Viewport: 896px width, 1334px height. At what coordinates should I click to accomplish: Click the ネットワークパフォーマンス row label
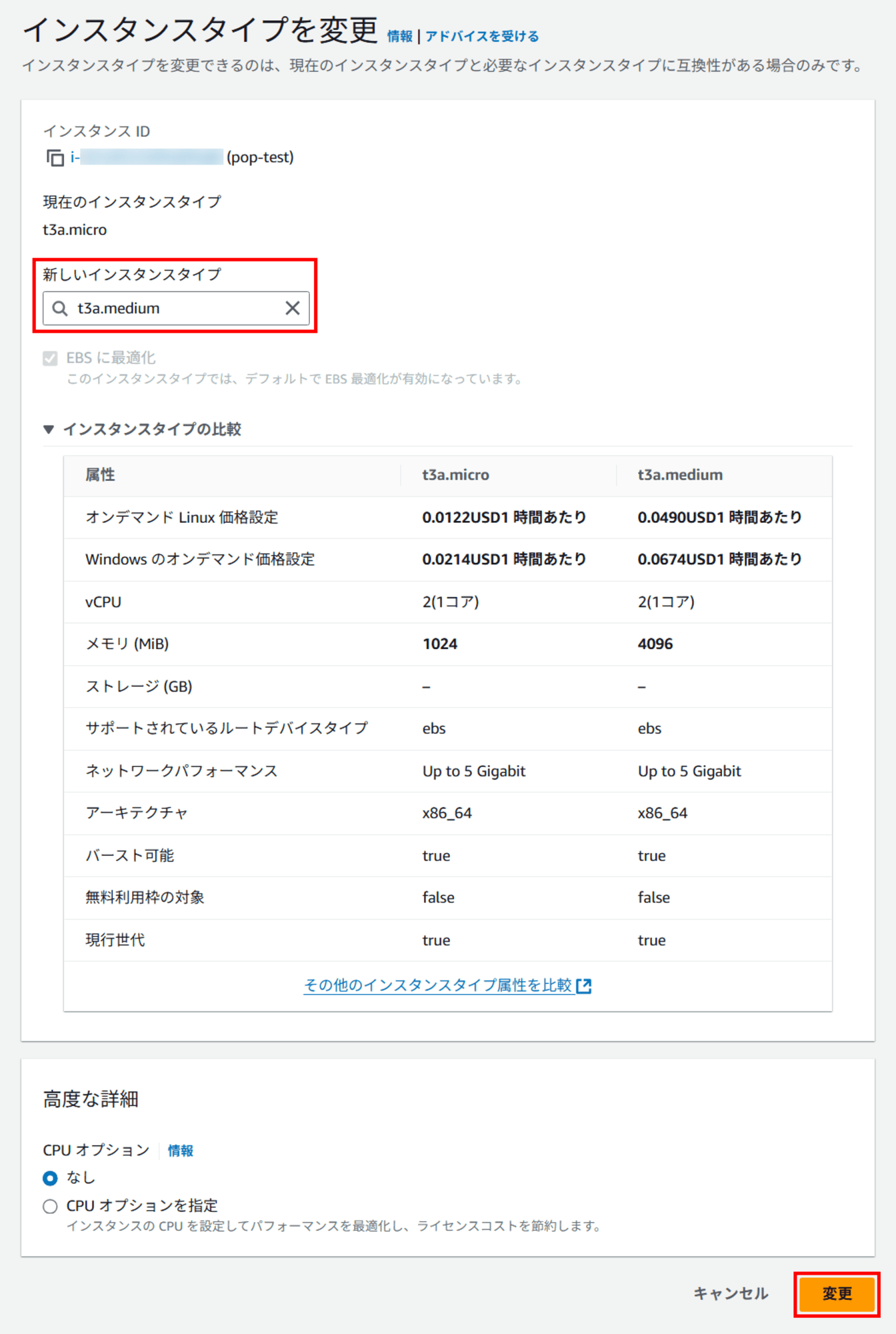pyautogui.click(x=181, y=770)
